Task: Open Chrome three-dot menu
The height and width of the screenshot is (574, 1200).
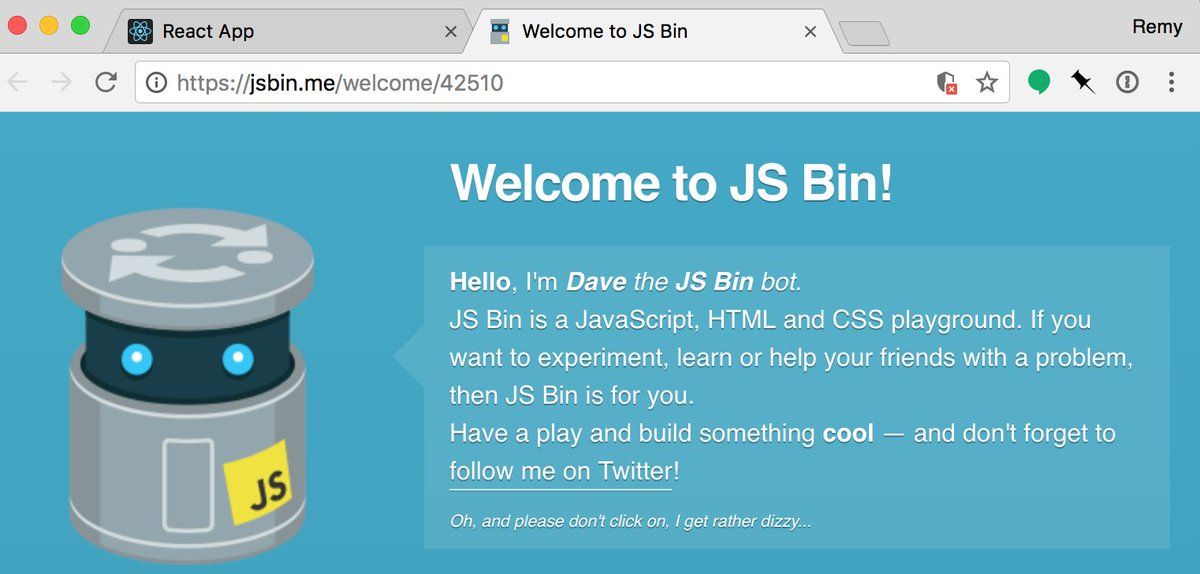Action: [1171, 82]
